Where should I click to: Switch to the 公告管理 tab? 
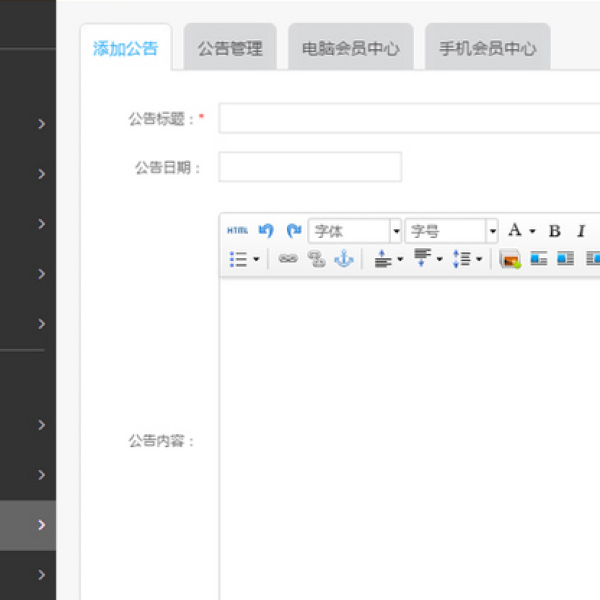pyautogui.click(x=230, y=48)
